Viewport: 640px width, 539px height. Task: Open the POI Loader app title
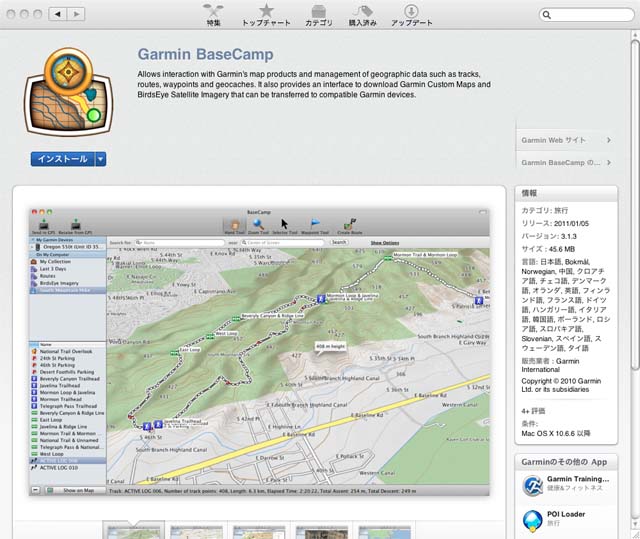pos(566,514)
